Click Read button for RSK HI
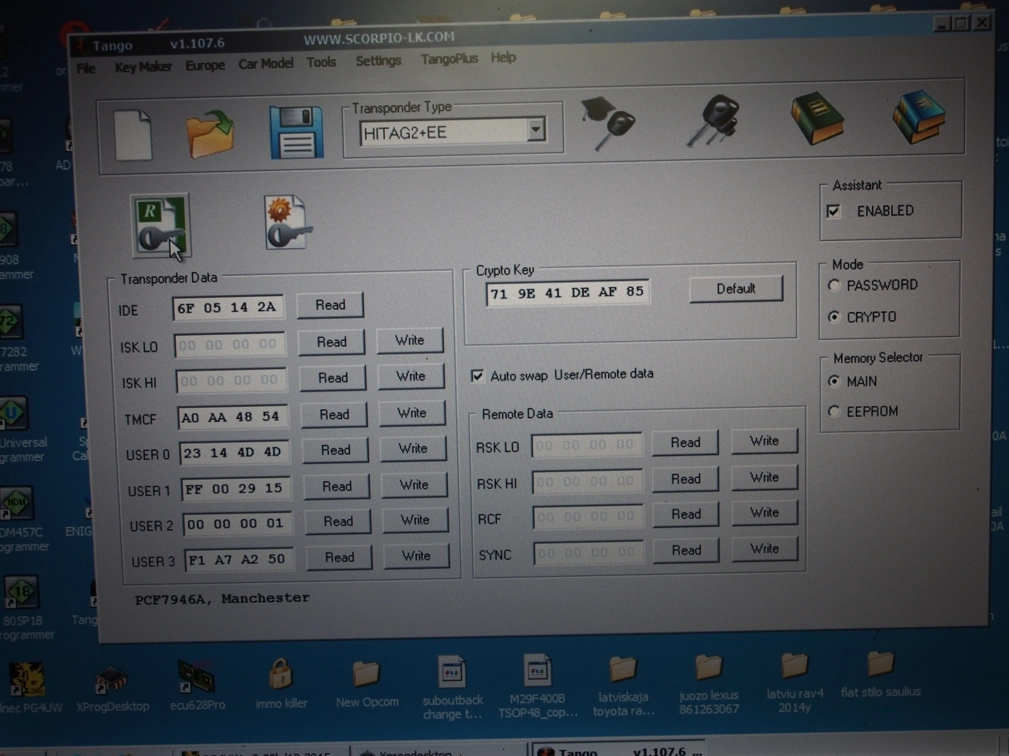This screenshot has width=1009, height=756. point(685,478)
